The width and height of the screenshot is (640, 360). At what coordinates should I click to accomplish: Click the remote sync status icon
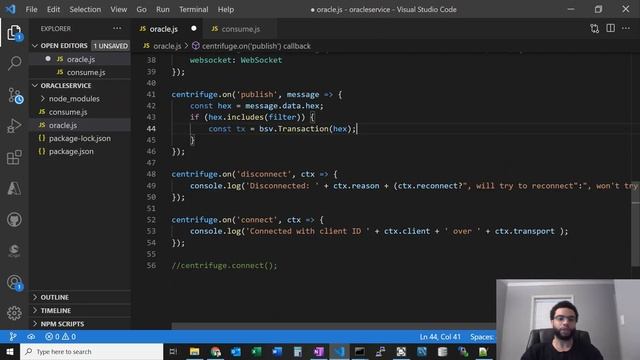31,337
